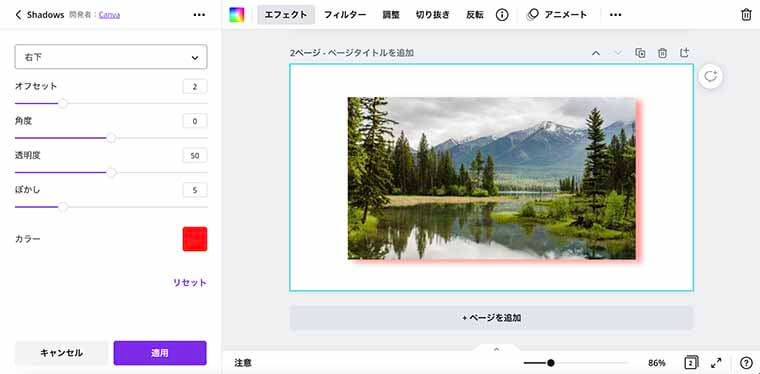The height and width of the screenshot is (374, 760).
Task: Click the image info icon
Action: 502,15
